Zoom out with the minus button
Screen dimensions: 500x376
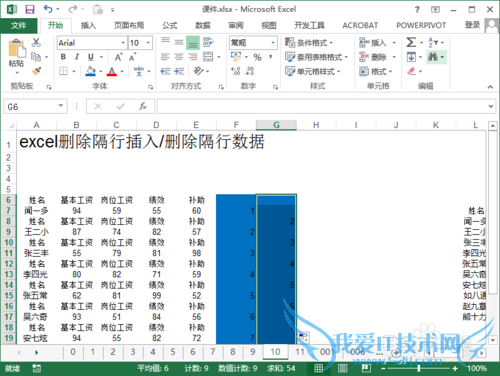point(383,368)
